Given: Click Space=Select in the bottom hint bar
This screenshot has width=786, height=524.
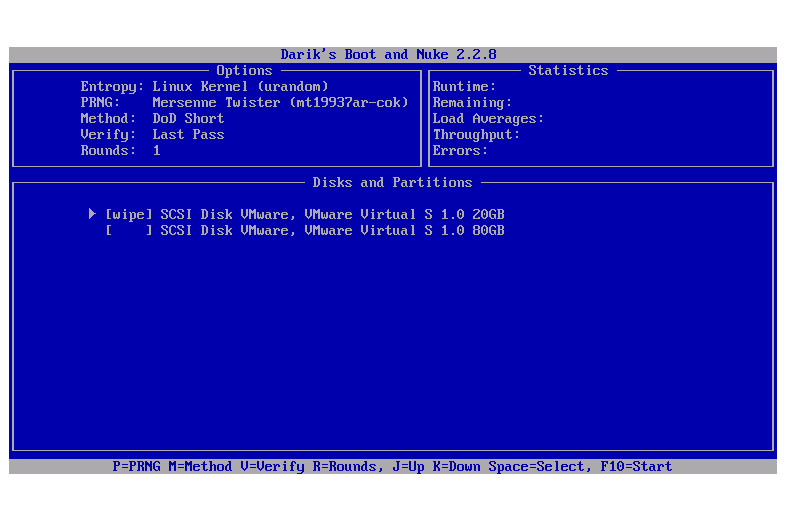Looking at the screenshot, I should pos(537,467).
